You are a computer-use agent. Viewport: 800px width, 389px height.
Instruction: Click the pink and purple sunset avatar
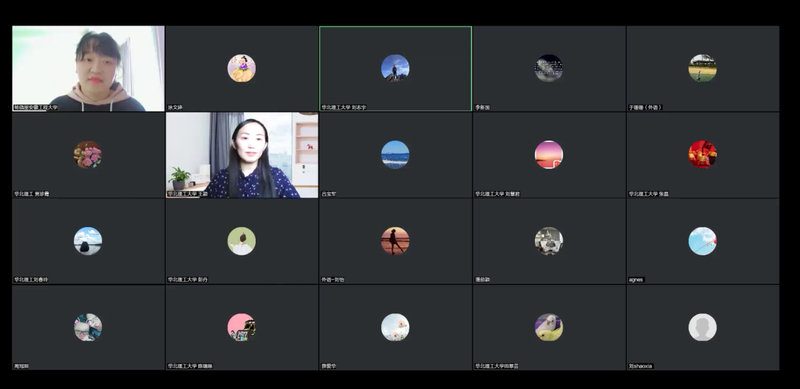[548, 155]
